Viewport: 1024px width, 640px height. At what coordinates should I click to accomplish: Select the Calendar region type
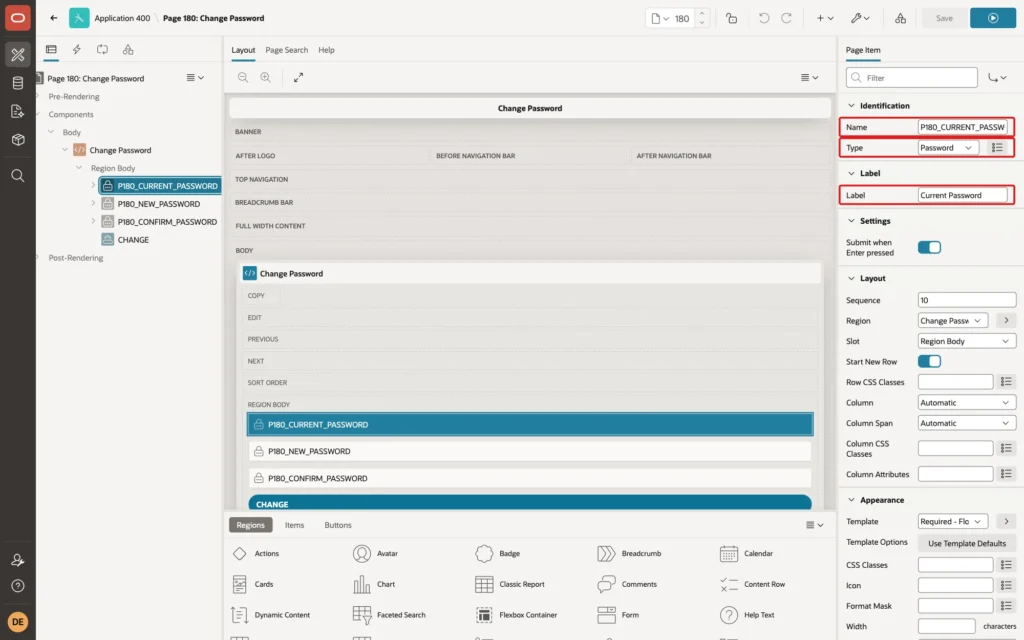746,553
